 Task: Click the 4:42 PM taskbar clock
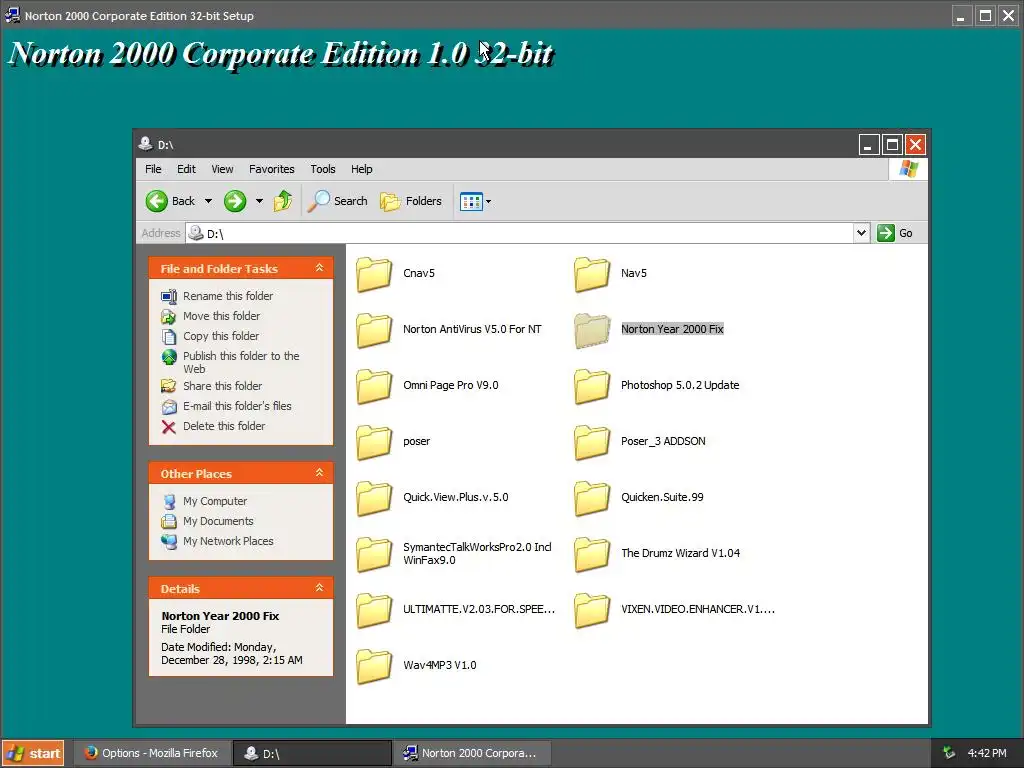coord(987,753)
